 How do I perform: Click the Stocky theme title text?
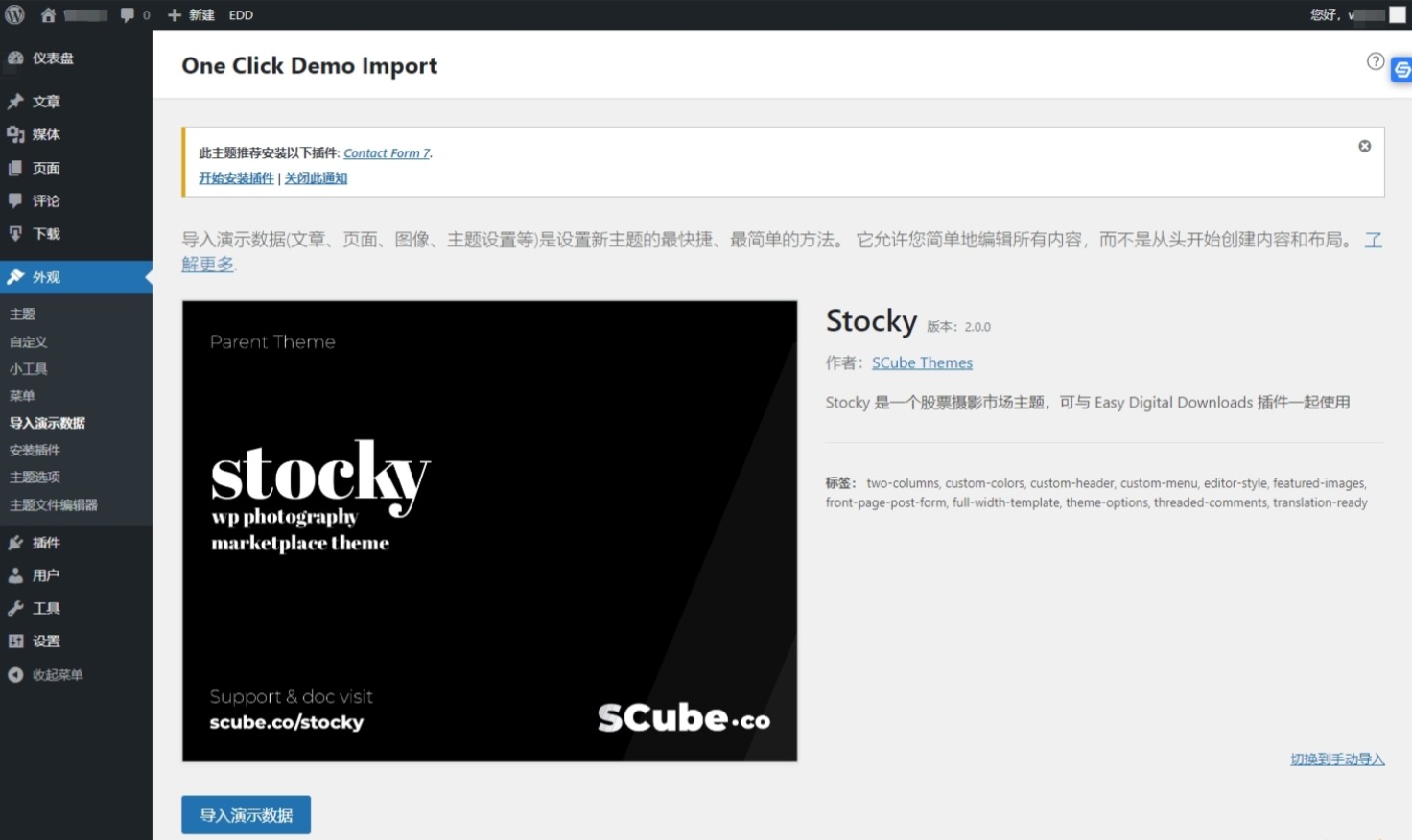point(871,321)
